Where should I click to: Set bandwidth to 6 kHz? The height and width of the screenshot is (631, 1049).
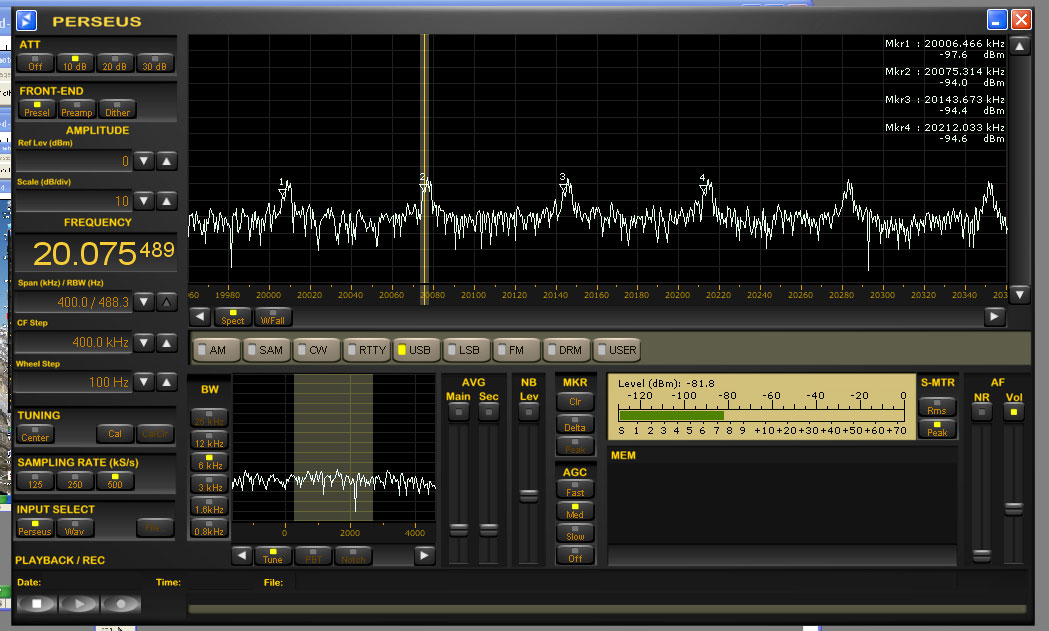(x=209, y=462)
